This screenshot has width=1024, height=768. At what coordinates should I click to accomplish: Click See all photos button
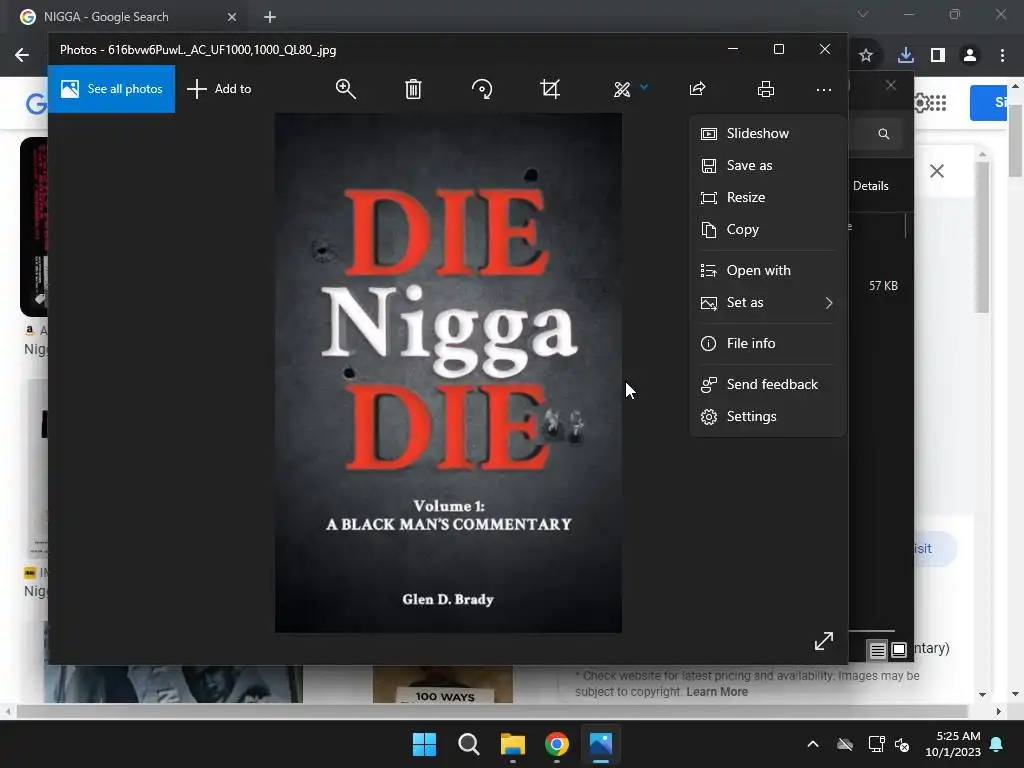111,89
